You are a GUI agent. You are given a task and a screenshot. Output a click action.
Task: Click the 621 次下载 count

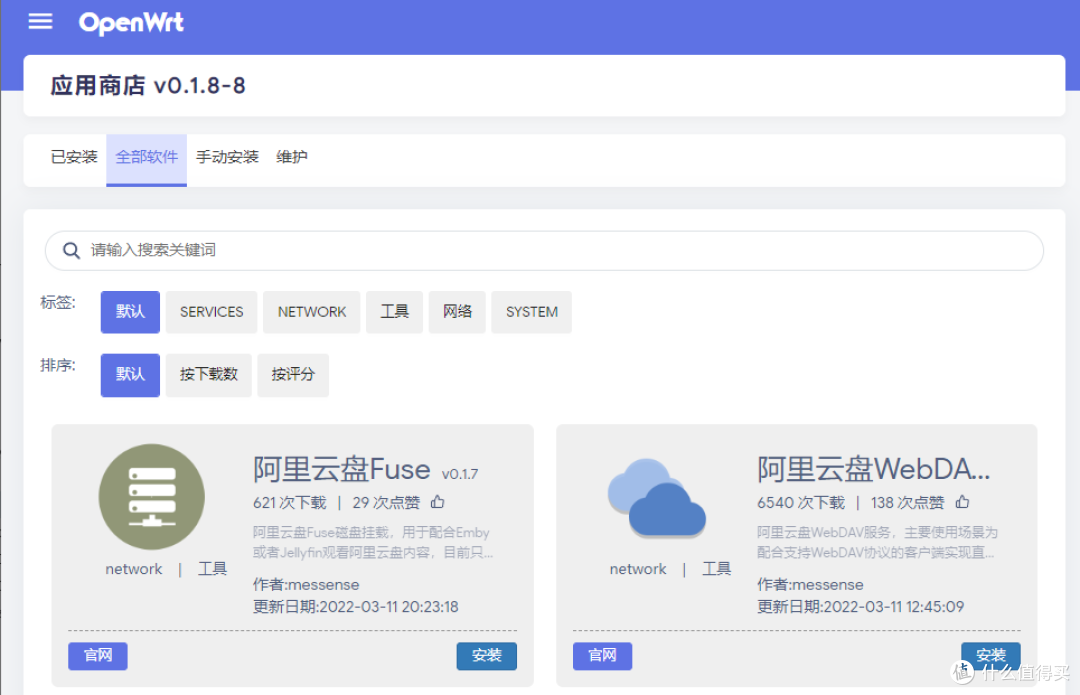pyautogui.click(x=289, y=503)
